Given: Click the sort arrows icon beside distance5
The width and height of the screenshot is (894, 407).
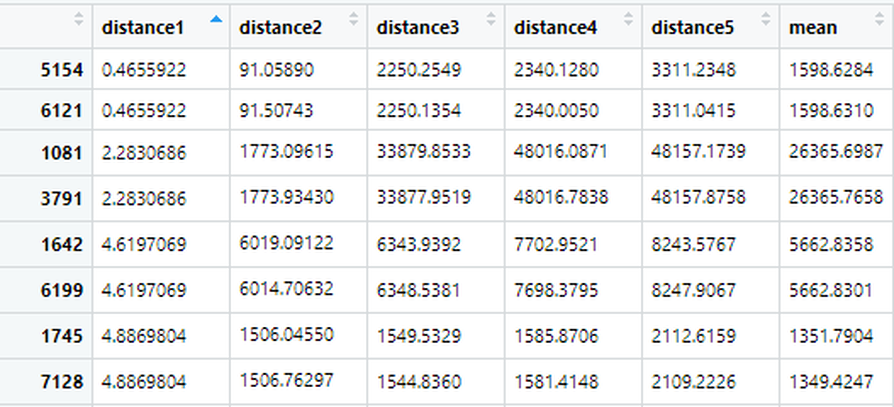Looking at the screenshot, I should pos(765,19).
